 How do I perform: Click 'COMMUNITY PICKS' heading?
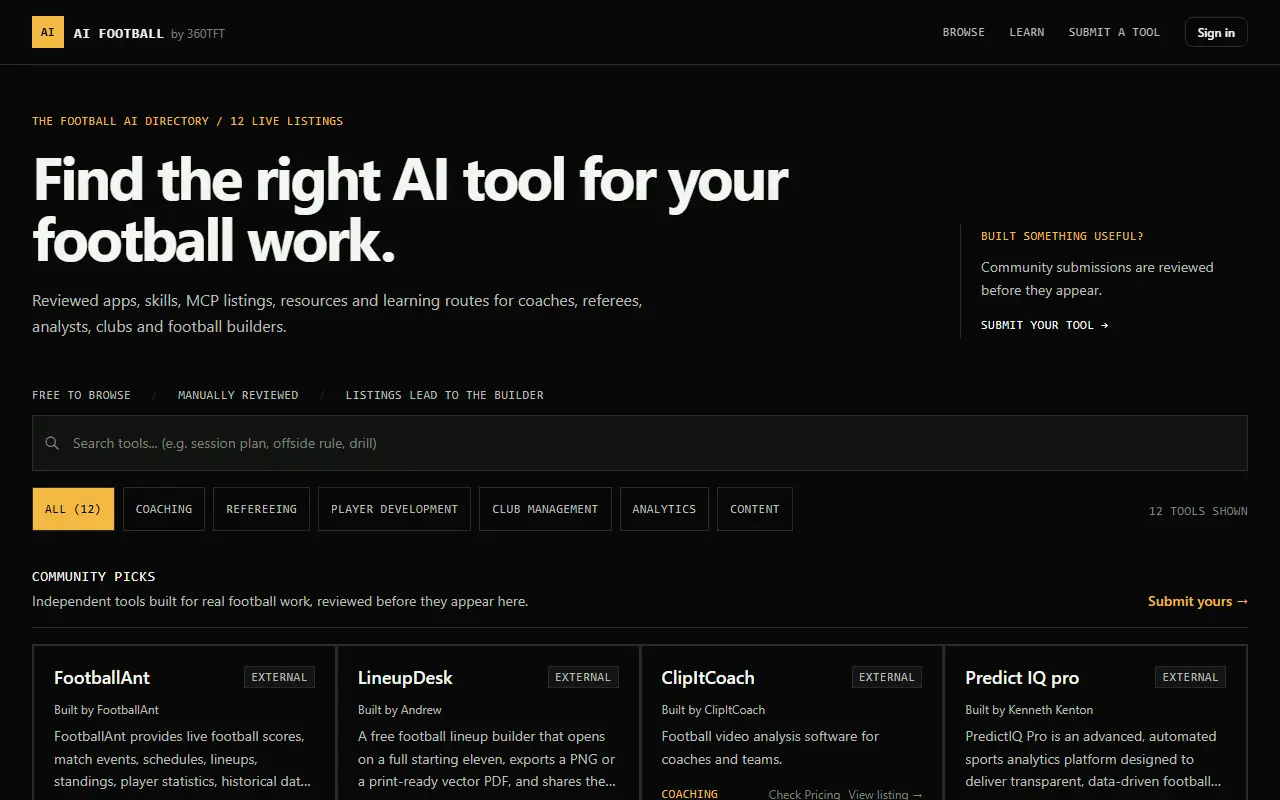tap(94, 576)
